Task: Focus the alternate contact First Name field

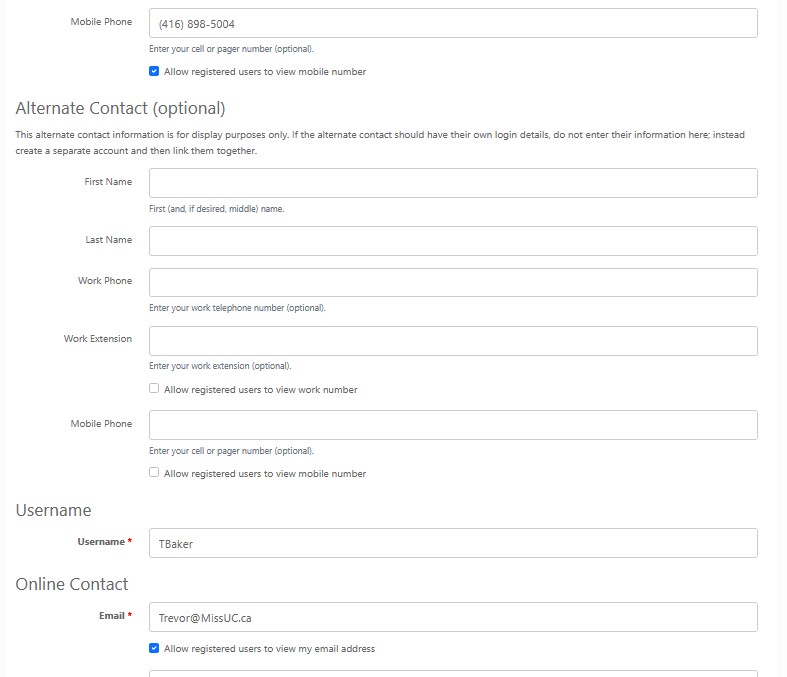Action: click(452, 183)
